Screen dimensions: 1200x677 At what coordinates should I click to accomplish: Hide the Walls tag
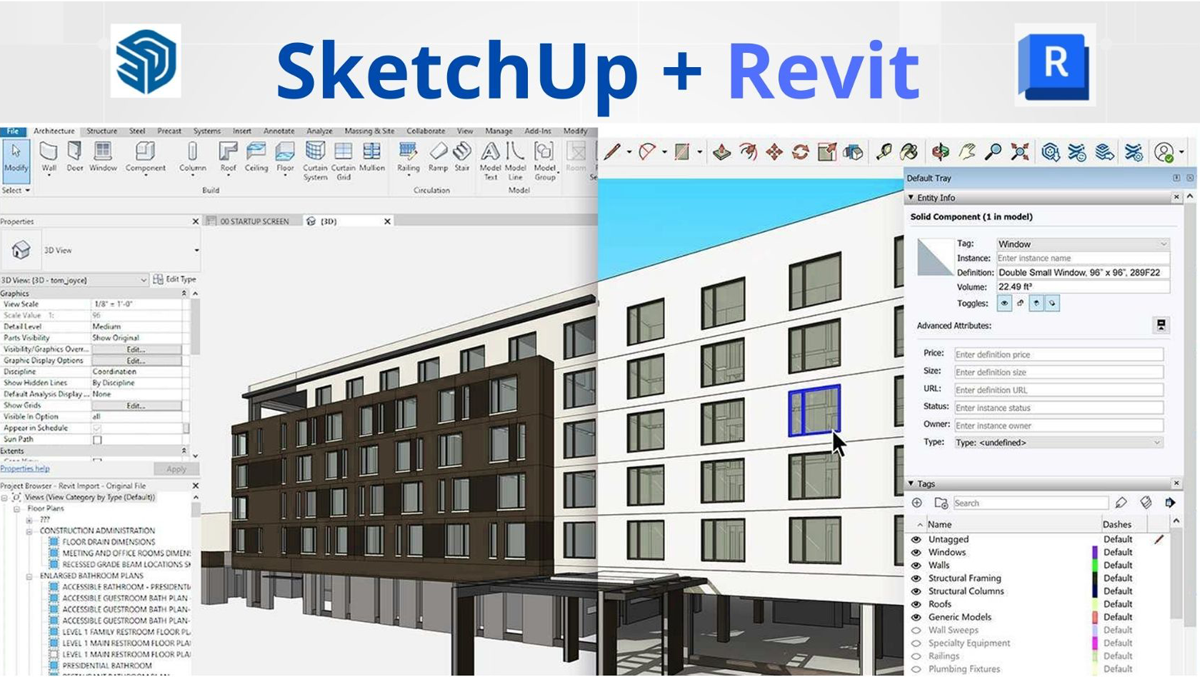[x=916, y=565]
